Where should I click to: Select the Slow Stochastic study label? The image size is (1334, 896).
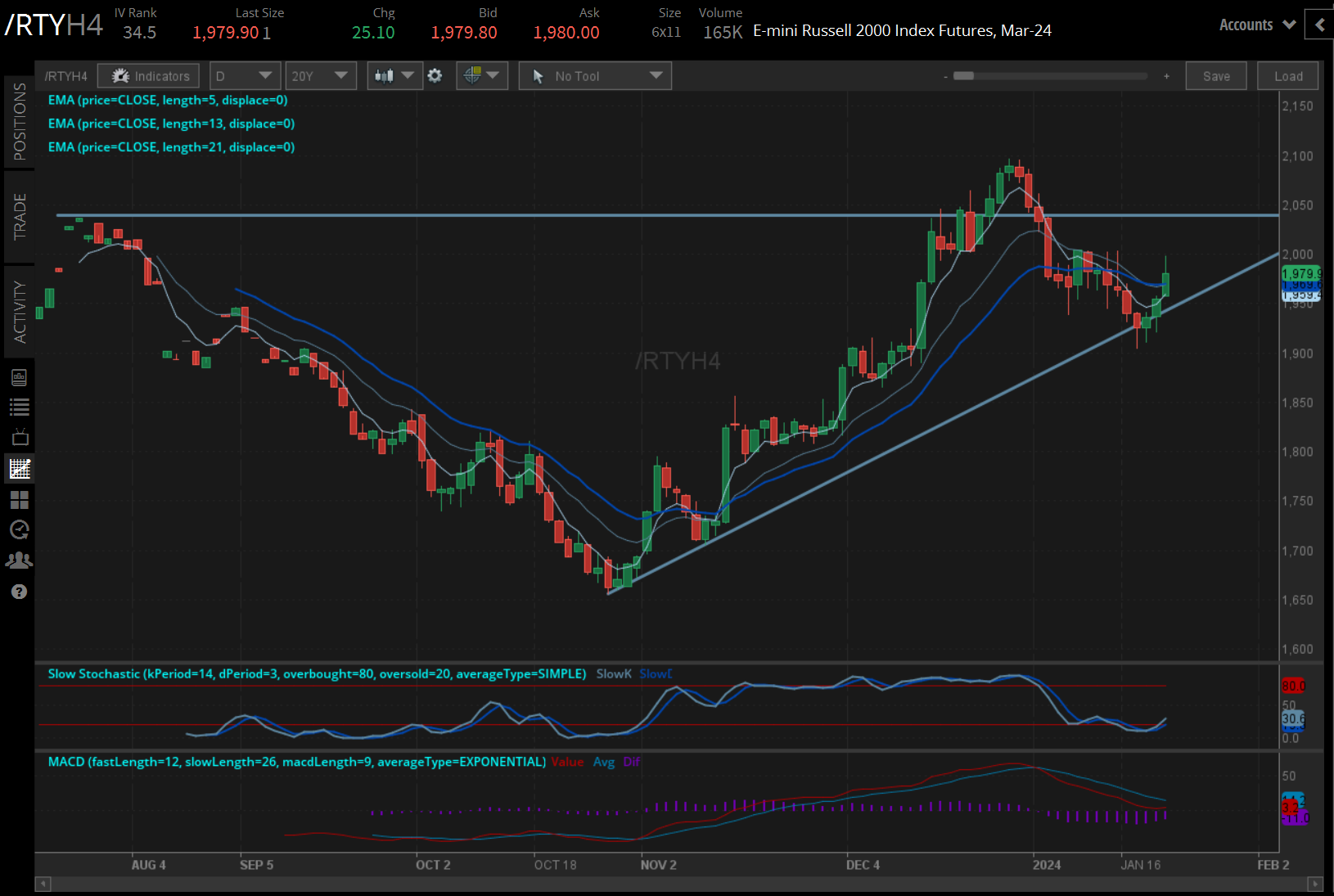point(317,674)
